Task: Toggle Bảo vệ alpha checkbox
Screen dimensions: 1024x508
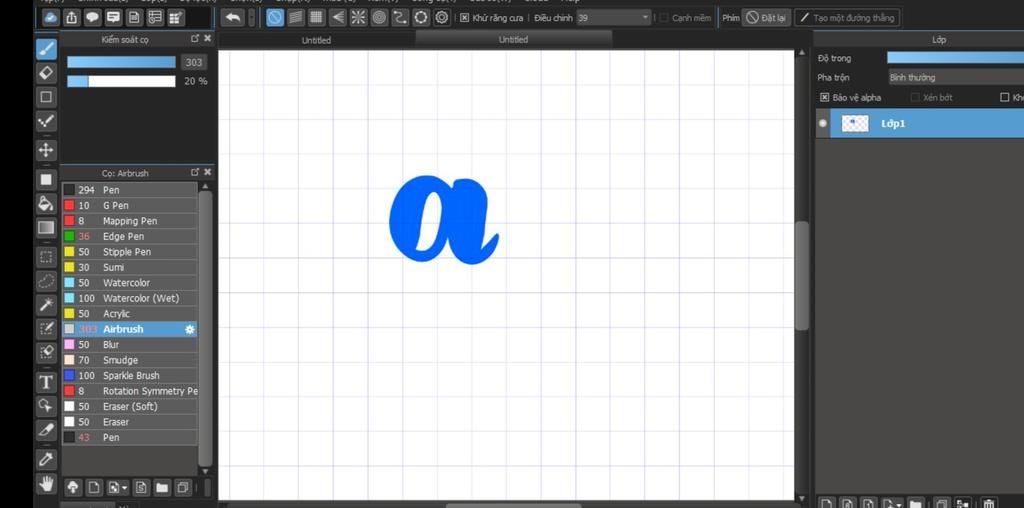Action: 824,97
